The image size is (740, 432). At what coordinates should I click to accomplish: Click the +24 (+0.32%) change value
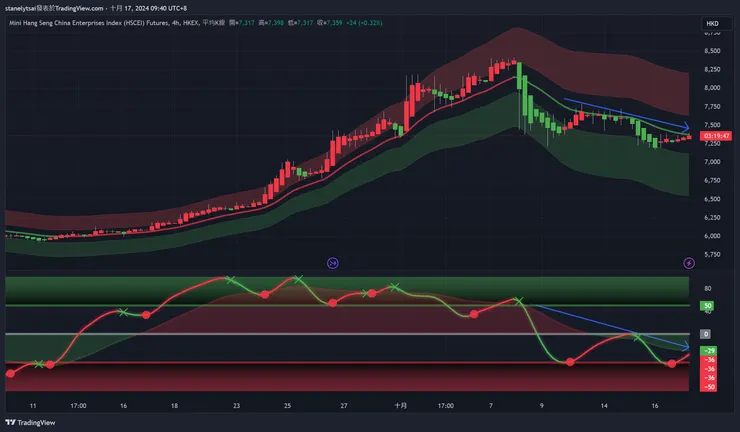[364, 23]
